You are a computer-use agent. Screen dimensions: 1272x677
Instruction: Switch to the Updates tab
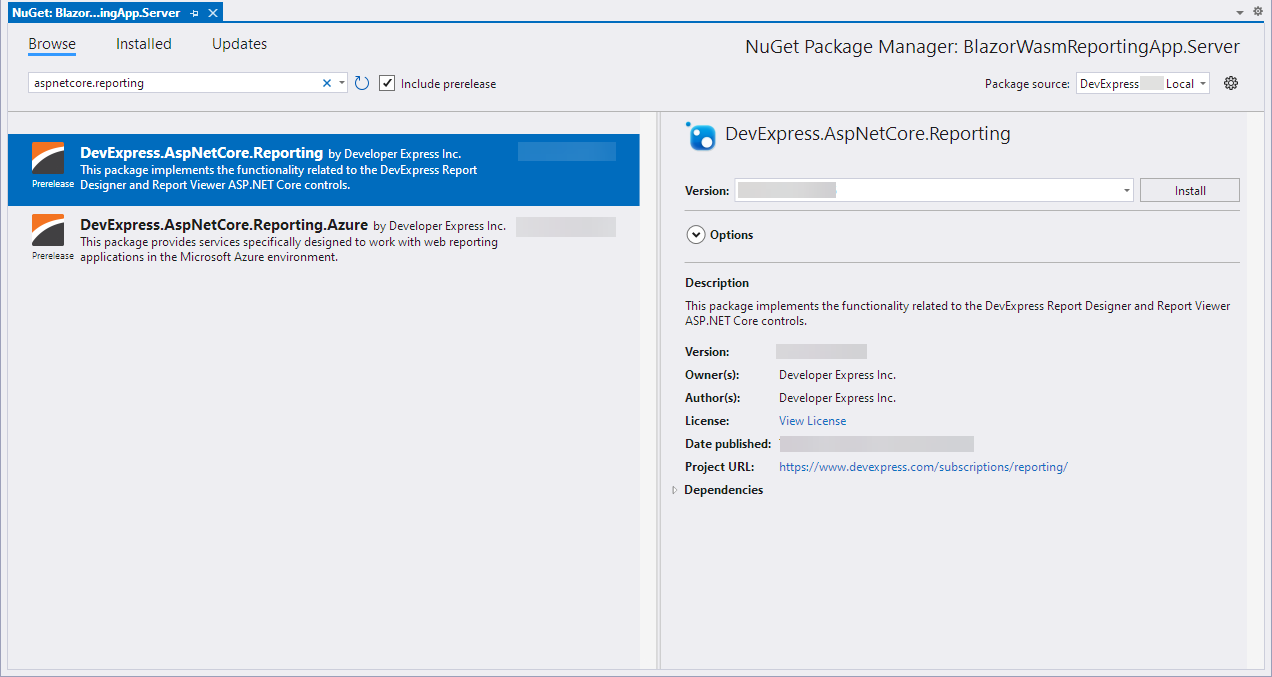239,44
